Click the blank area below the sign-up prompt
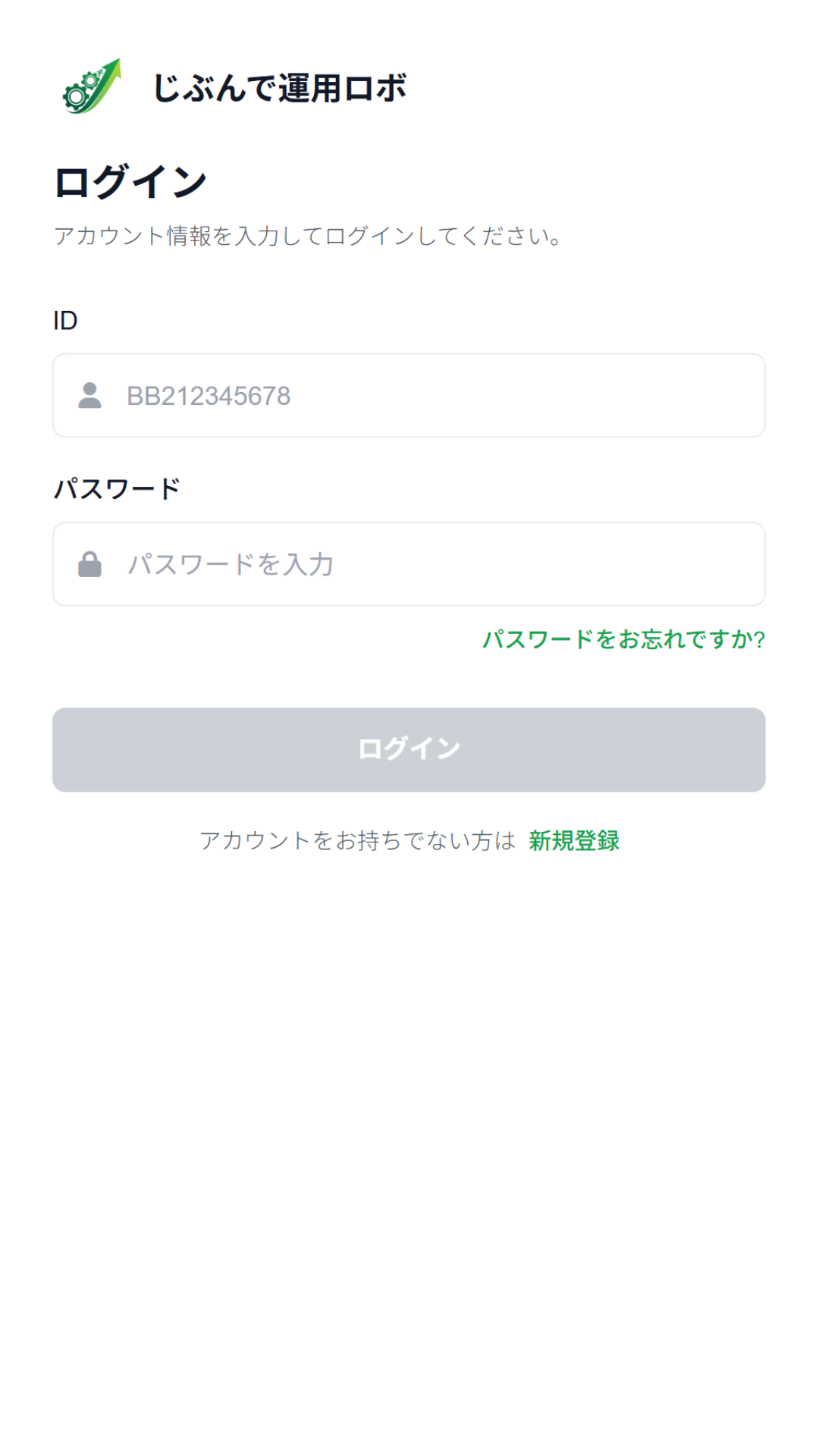 click(409, 1100)
